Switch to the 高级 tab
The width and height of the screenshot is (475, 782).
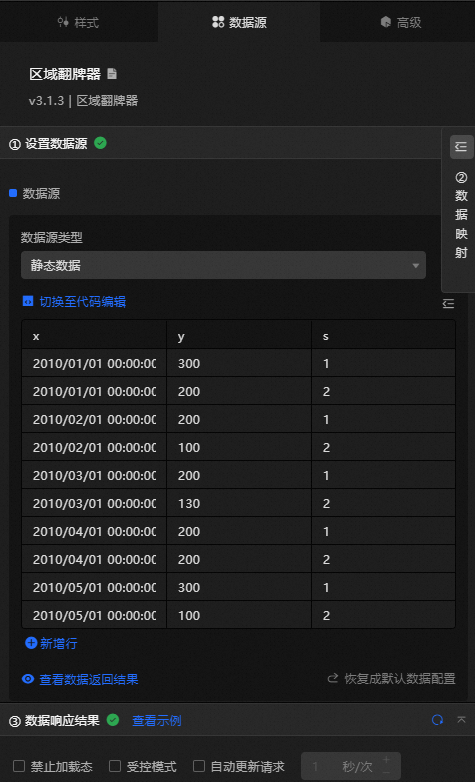pos(400,22)
